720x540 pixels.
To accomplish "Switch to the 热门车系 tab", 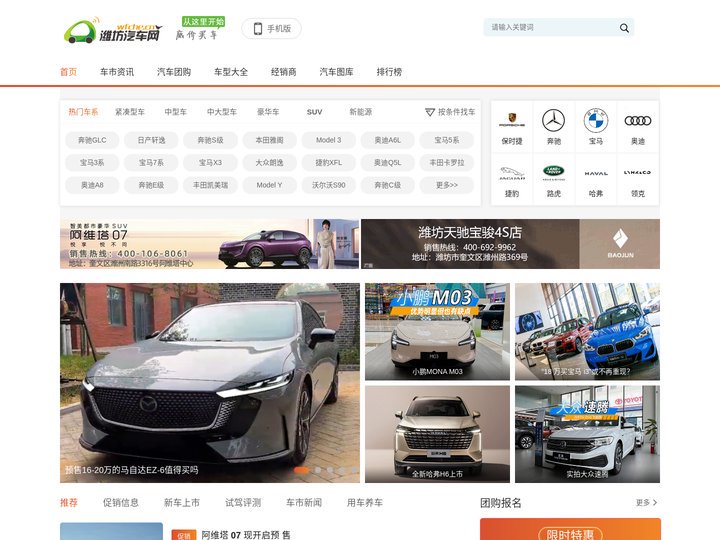I will pos(83,112).
